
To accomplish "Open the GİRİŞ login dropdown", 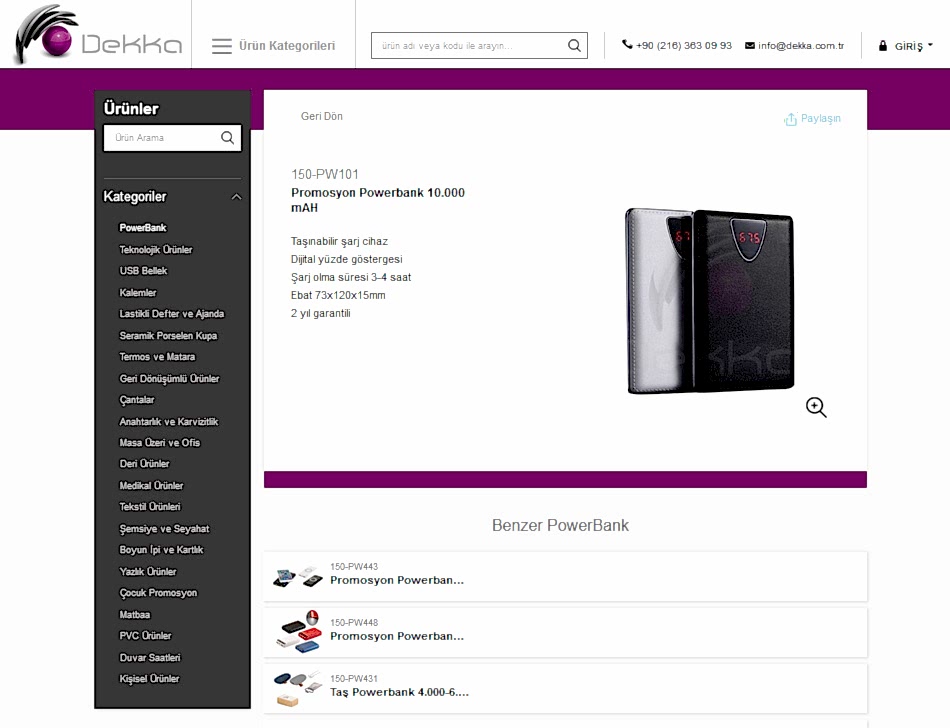I will pos(906,46).
